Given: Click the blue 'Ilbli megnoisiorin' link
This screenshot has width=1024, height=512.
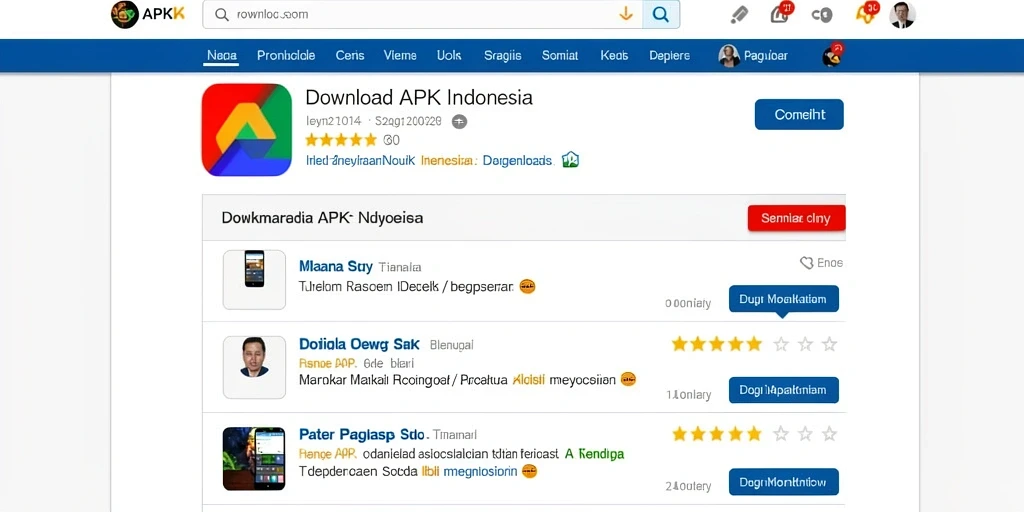Looking at the screenshot, I should [x=470, y=471].
